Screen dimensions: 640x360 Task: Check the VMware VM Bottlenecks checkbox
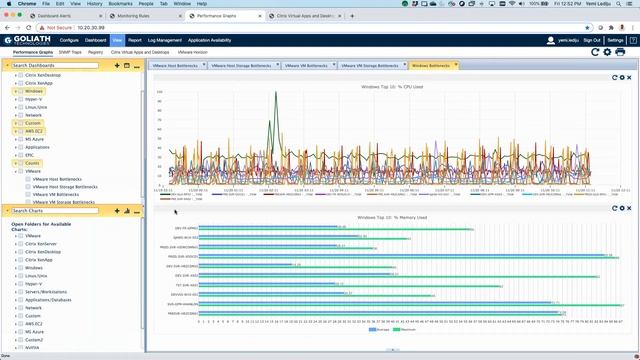(28, 195)
